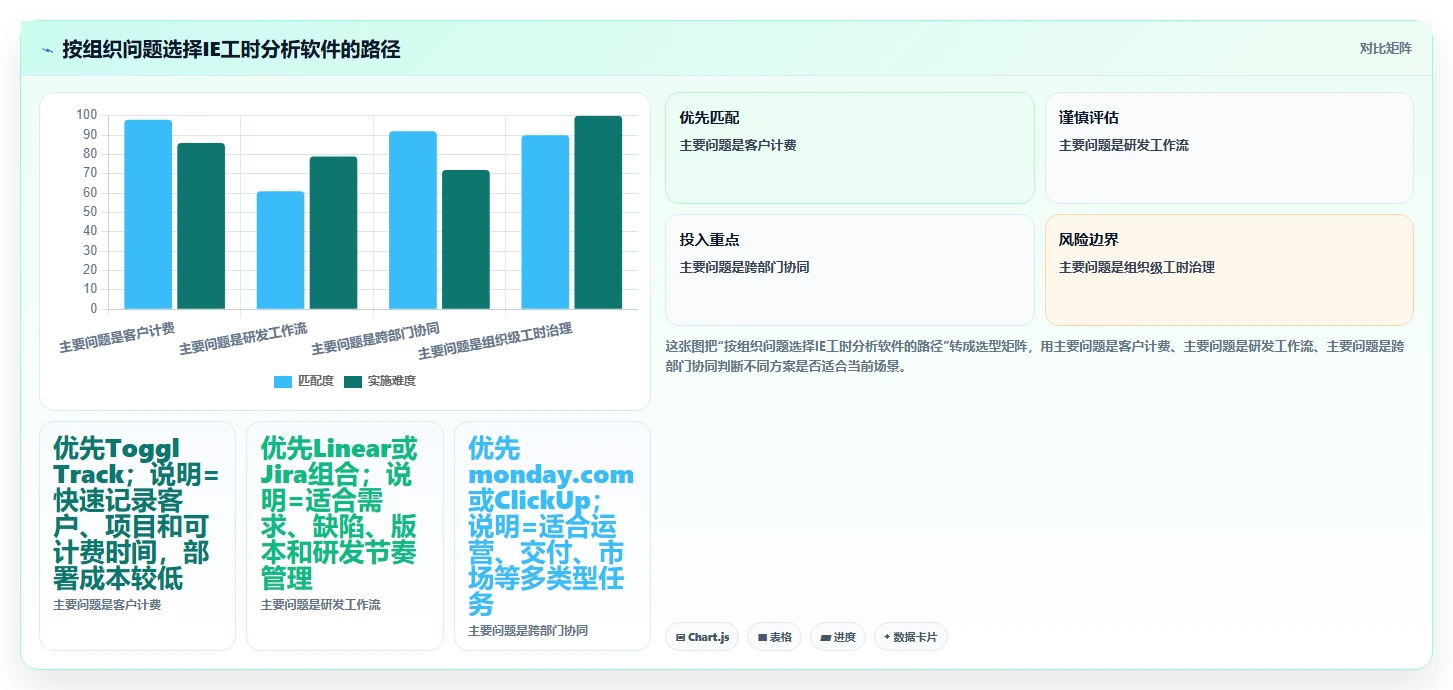Viewport: 1453px width, 690px height.
Task: Click the light blue 匹配度 legend swatch
Action: pos(283,381)
